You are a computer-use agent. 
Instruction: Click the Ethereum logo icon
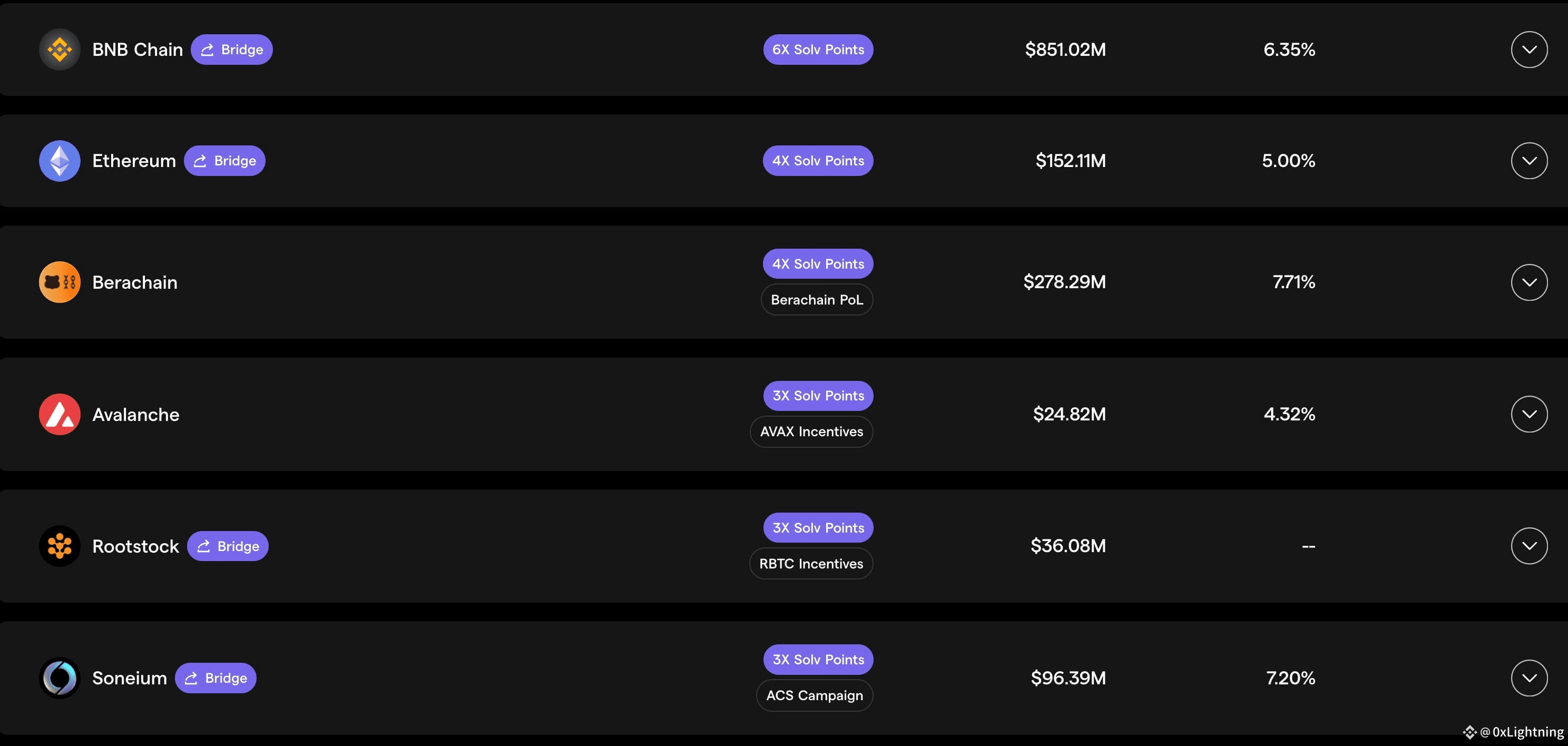pyautogui.click(x=60, y=161)
